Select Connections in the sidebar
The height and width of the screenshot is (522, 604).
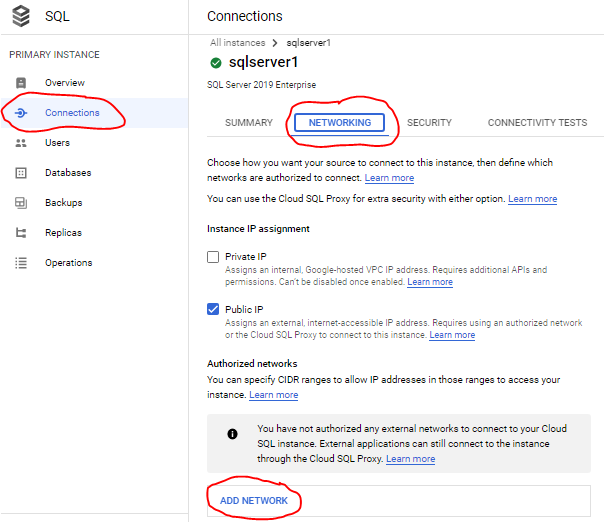[94, 113]
